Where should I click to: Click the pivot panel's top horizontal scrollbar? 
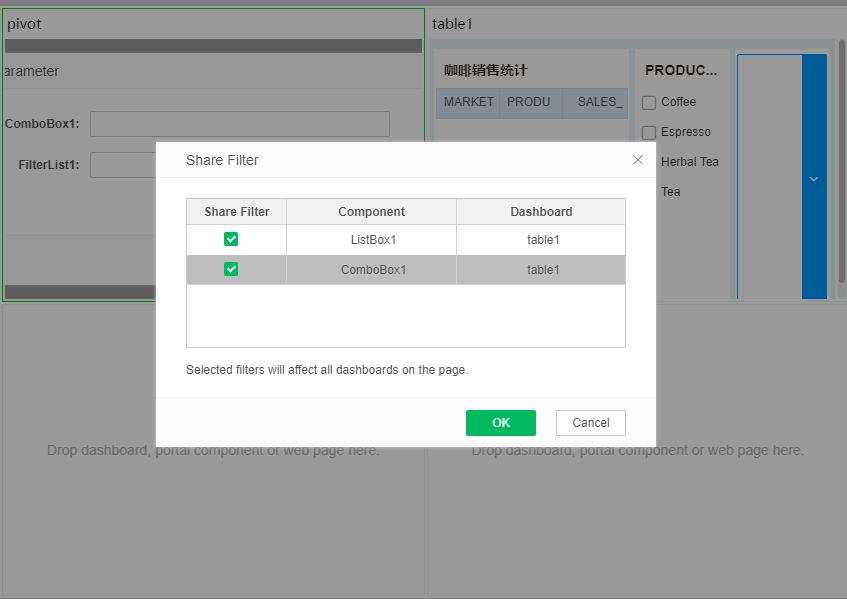pyautogui.click(x=213, y=46)
